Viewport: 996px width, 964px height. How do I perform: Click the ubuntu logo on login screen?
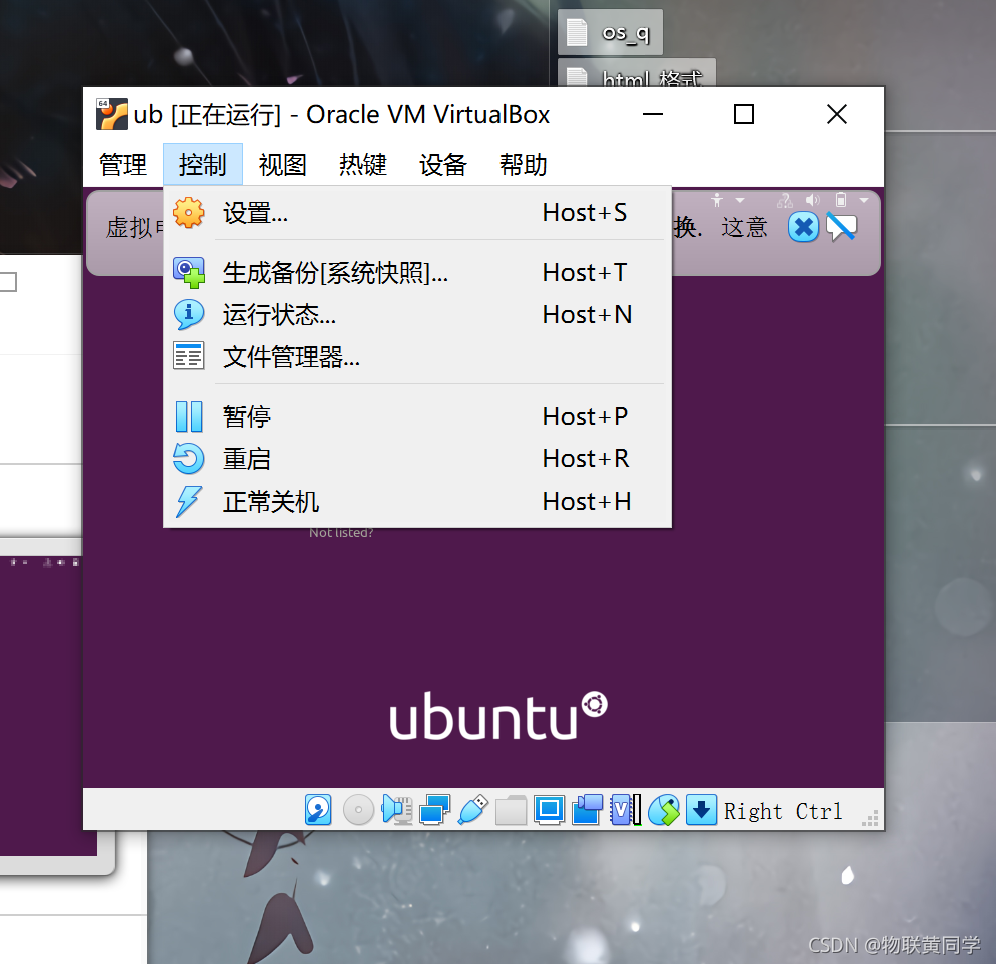(499, 716)
